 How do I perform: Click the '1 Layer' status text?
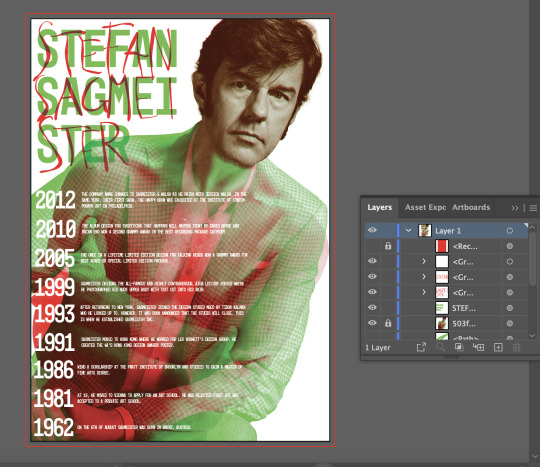[378, 348]
